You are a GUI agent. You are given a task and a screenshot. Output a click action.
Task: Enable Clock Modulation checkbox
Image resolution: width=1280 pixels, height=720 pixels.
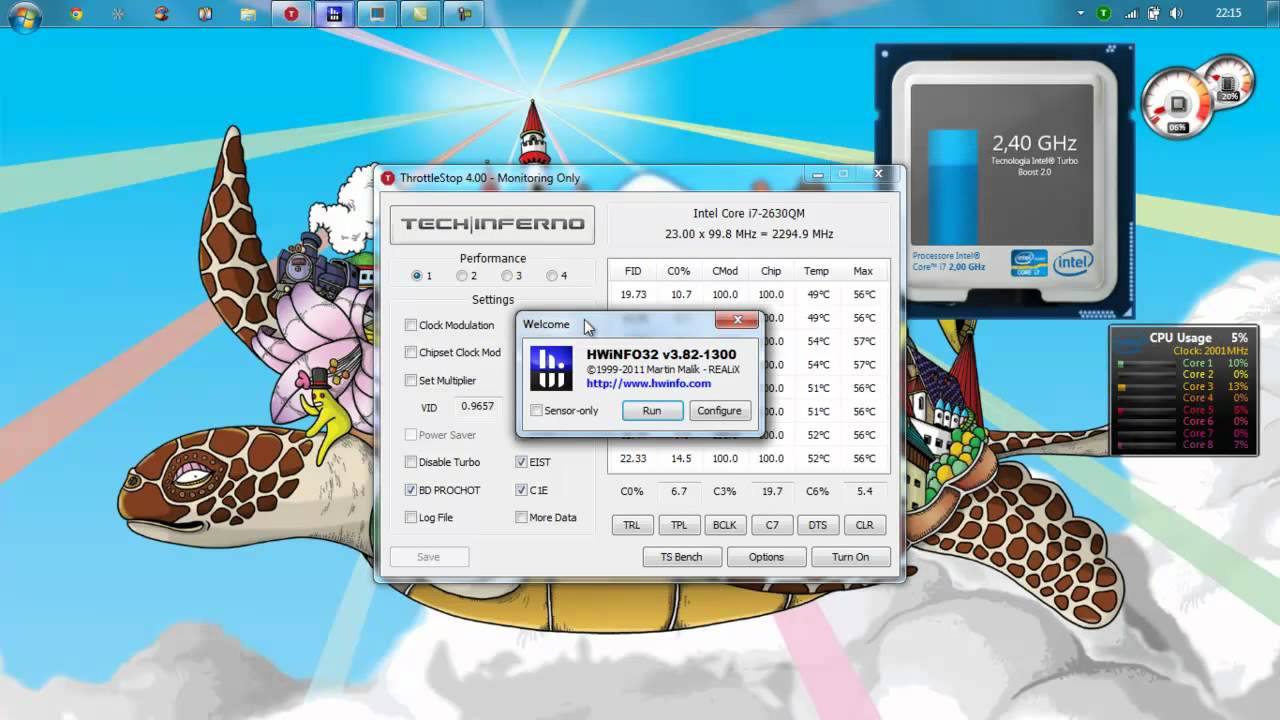click(x=411, y=325)
